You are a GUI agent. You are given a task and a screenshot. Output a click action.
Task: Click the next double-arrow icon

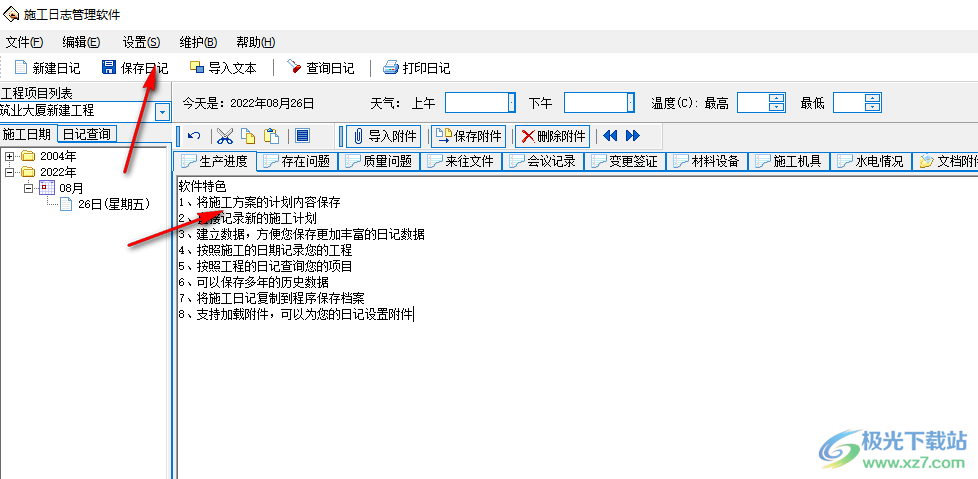coord(632,136)
